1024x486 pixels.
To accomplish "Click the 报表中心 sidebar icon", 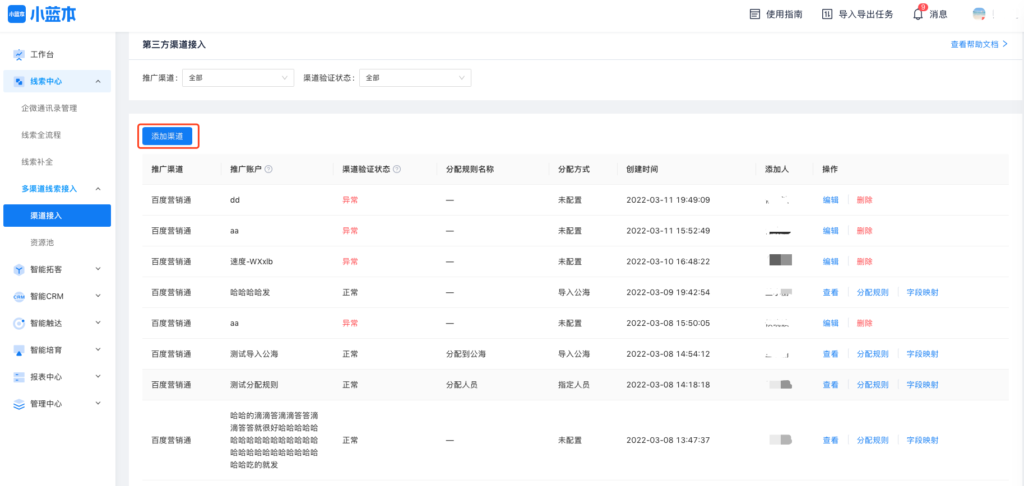I will [19, 377].
